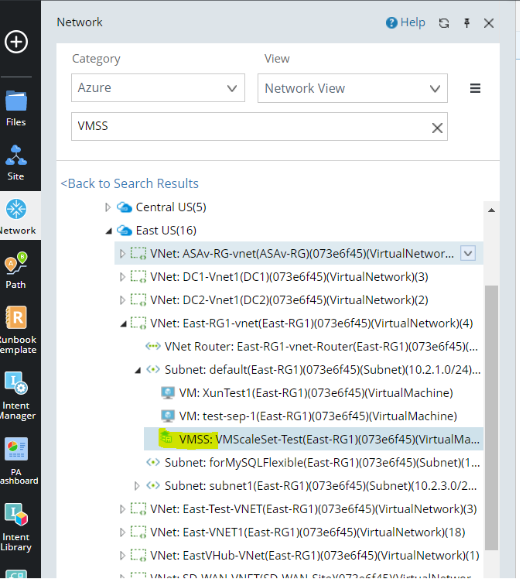Collapse Subnet default 10.2.1.0/24 node

click(x=138, y=370)
